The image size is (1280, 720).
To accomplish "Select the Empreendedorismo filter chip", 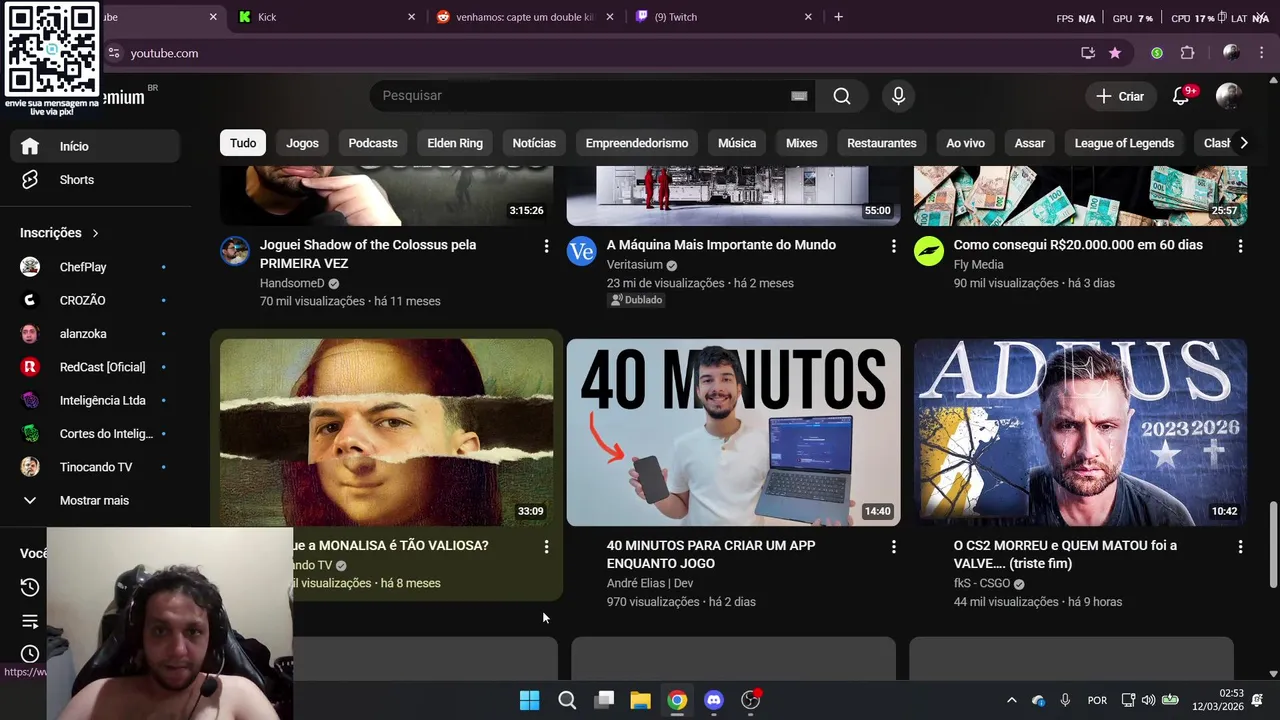I will point(637,143).
